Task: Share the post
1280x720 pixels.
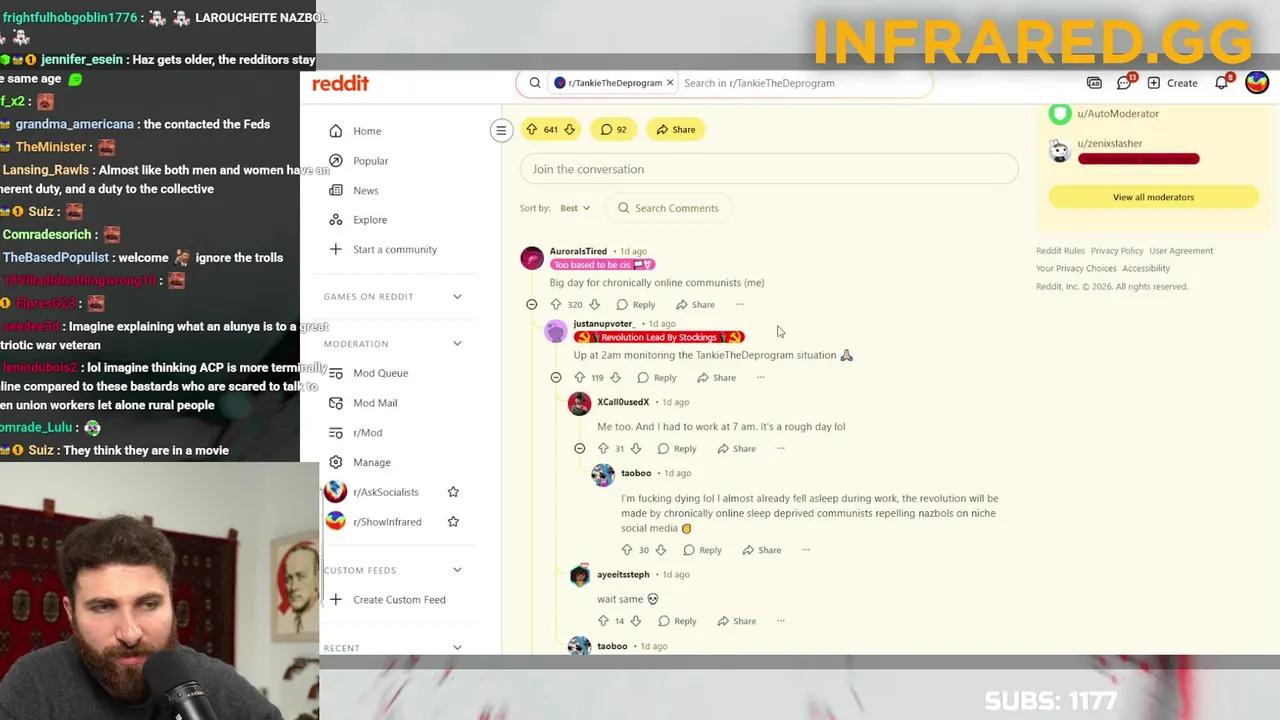Action: (676, 129)
